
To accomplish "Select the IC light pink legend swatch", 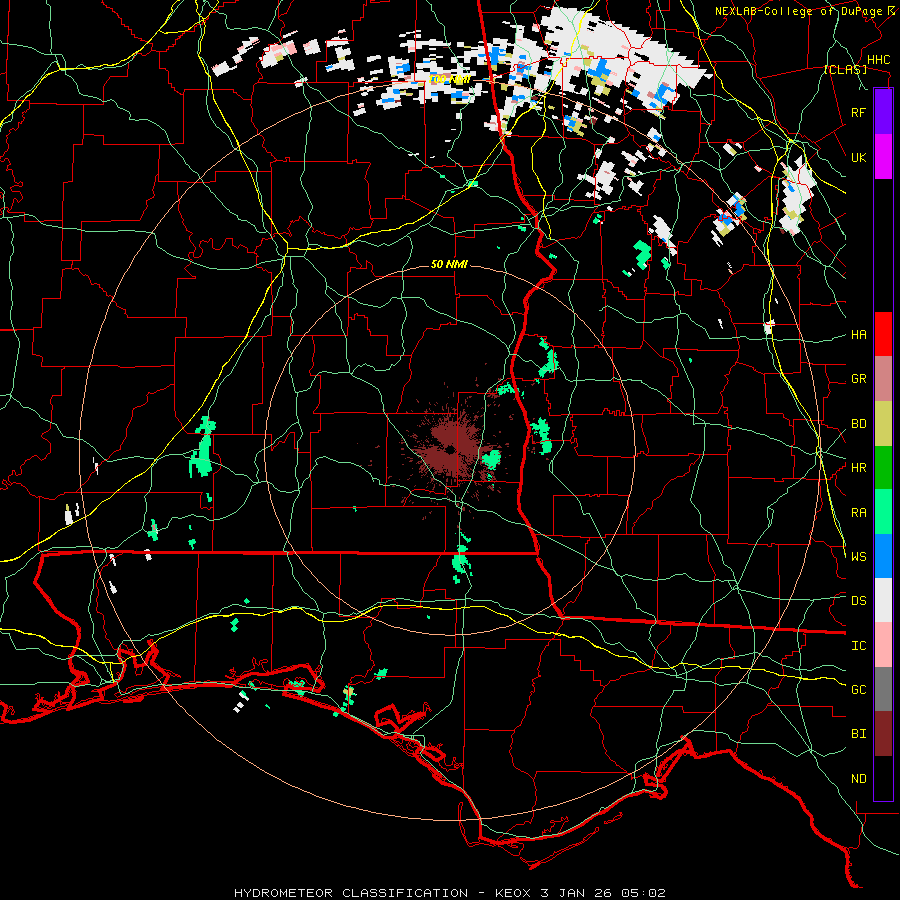I will (883, 645).
